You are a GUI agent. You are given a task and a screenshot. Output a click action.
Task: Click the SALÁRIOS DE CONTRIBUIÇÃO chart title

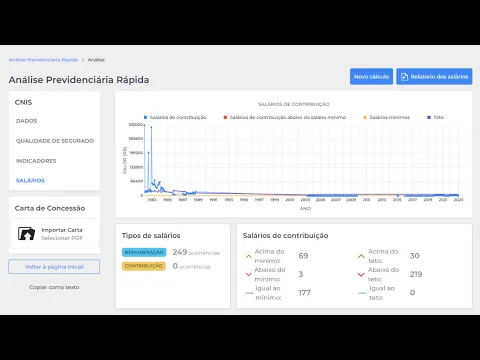[294, 104]
